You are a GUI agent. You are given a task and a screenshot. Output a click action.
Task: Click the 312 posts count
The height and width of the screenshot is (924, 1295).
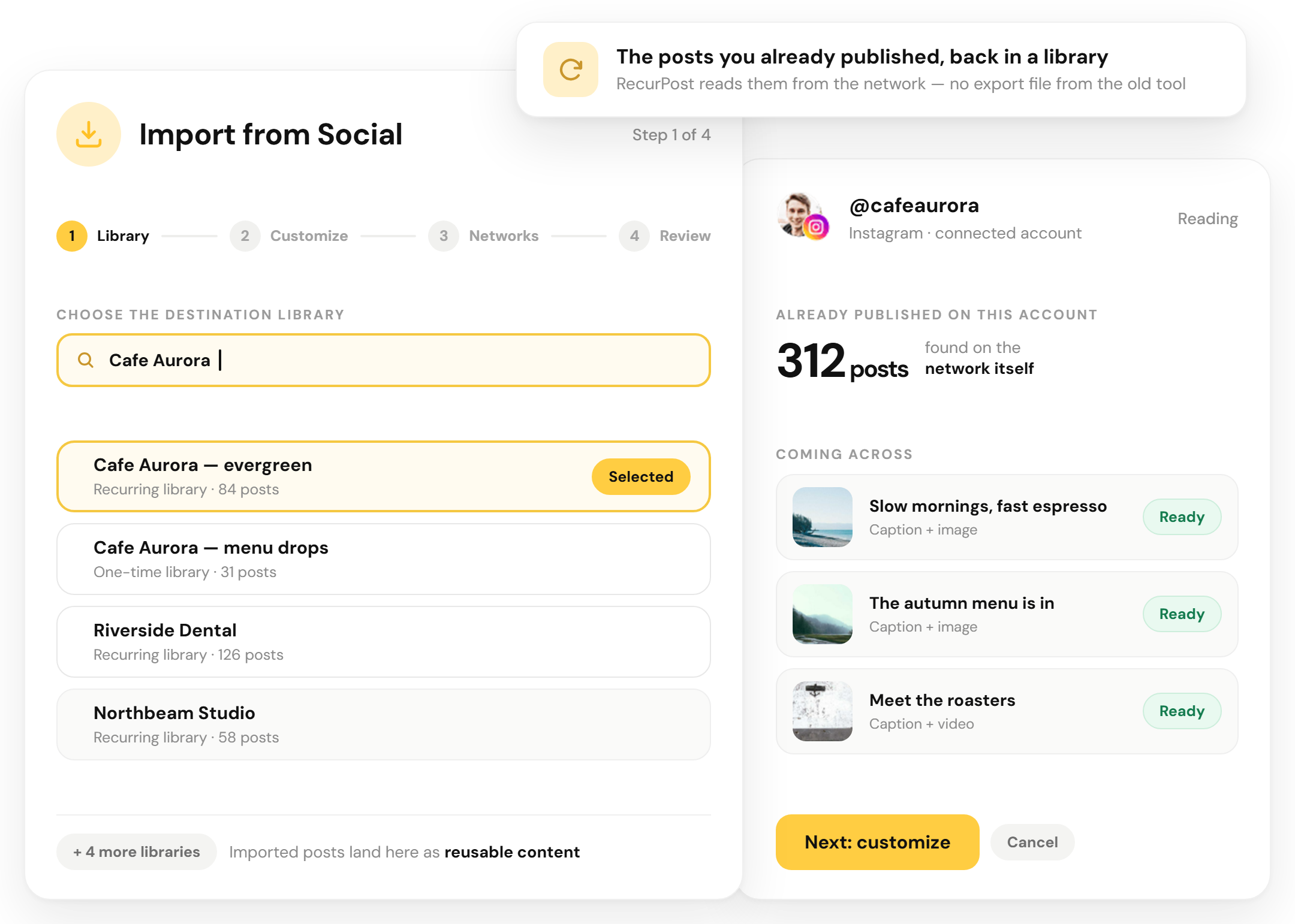coord(842,361)
